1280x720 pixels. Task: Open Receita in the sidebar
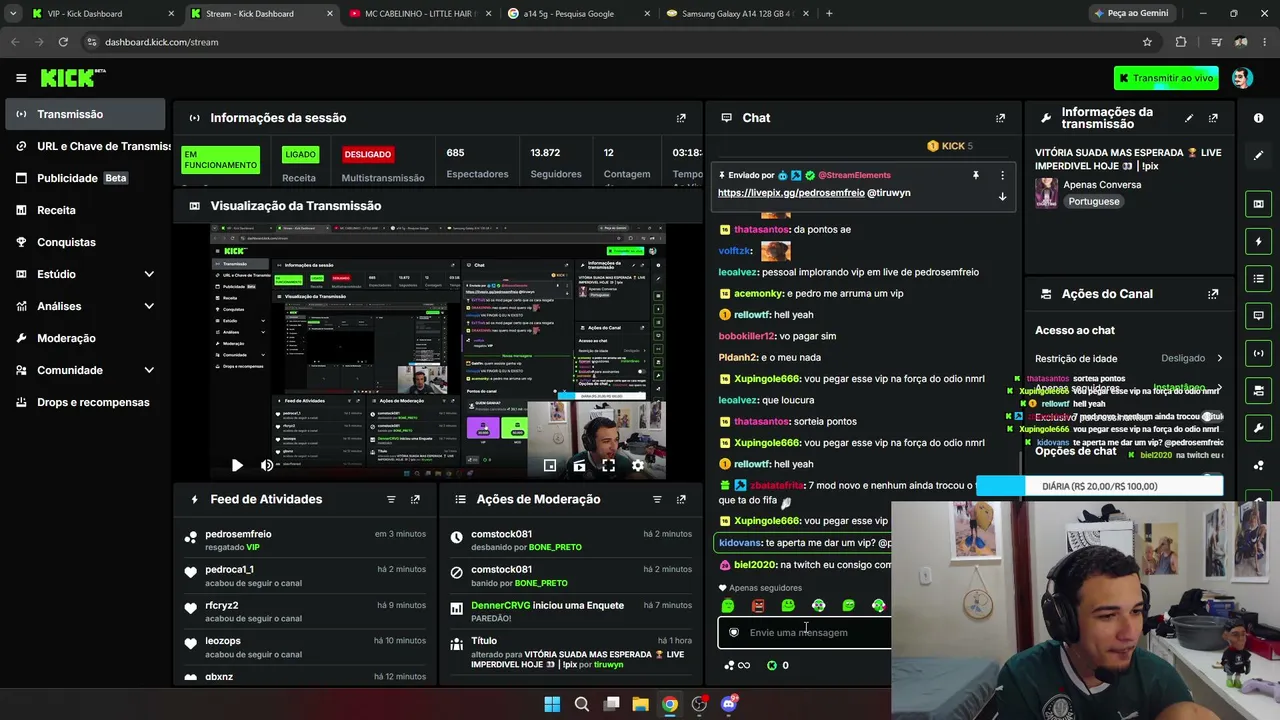[x=84, y=210]
